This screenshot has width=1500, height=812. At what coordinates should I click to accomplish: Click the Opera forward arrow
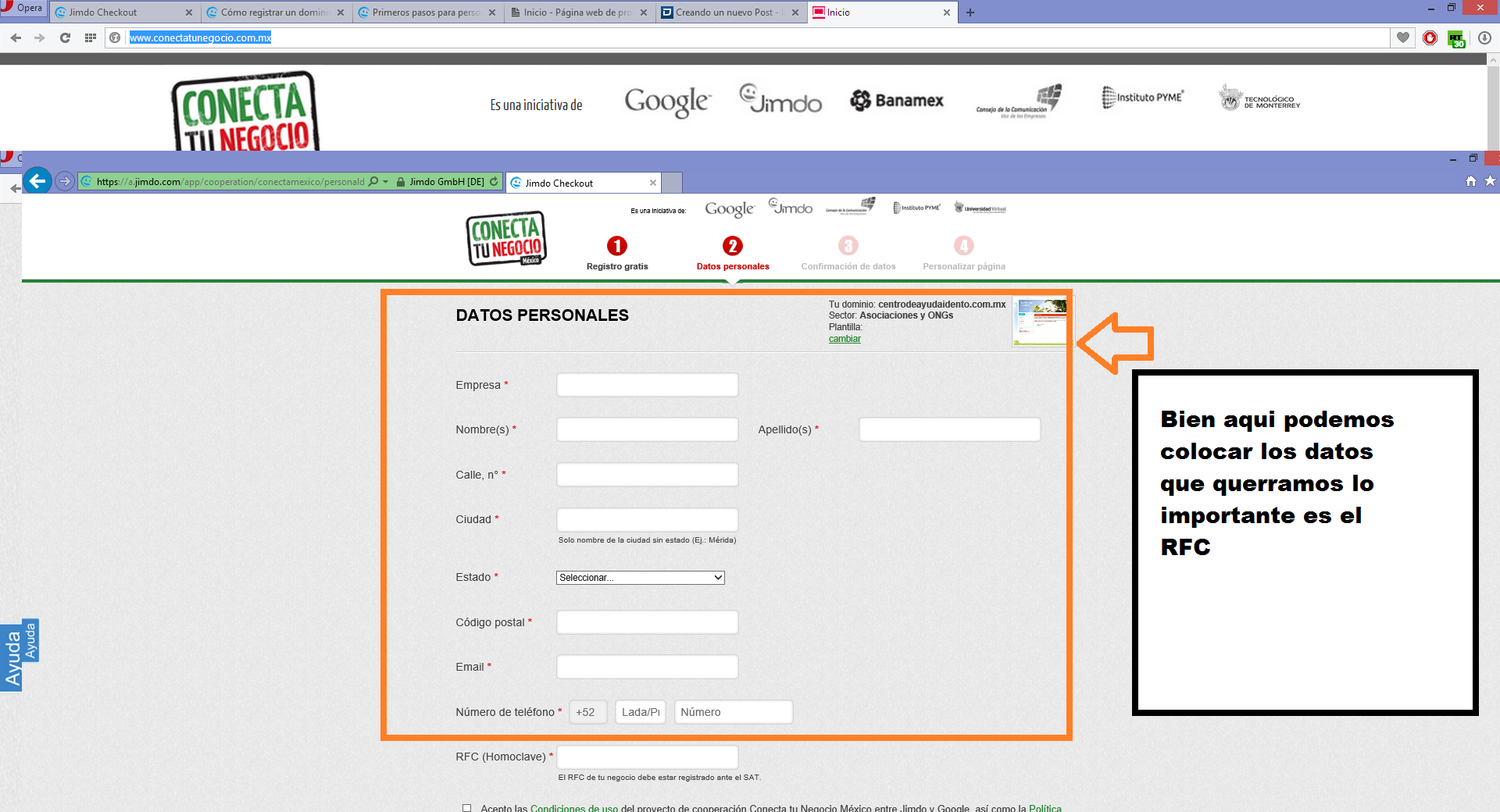[x=40, y=37]
